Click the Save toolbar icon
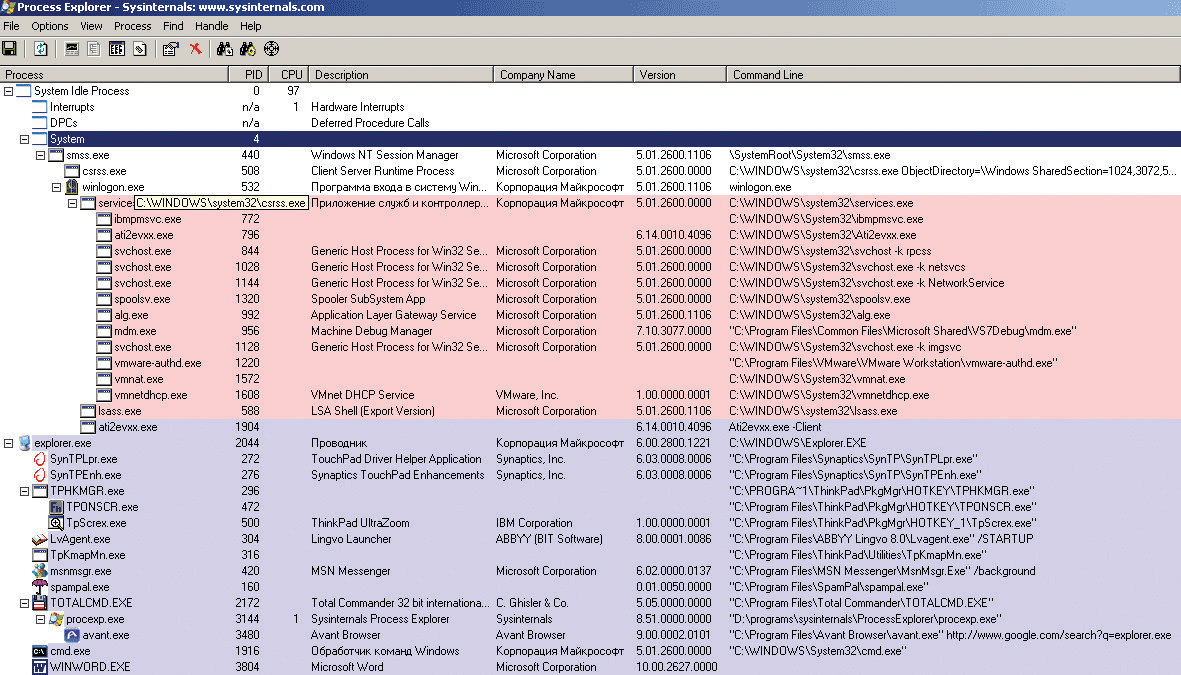This screenshot has height=675, width=1181. [x=10, y=49]
